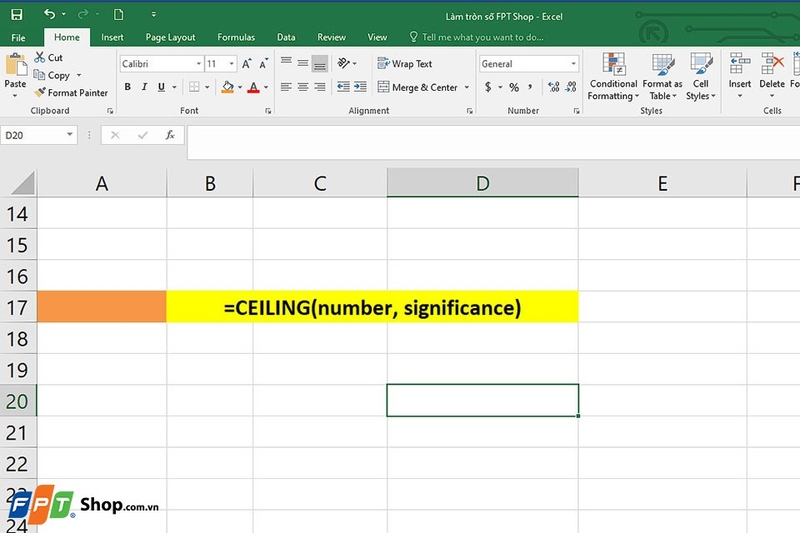Image resolution: width=800 pixels, height=533 pixels.
Task: Select the Format Painter tool
Action: coord(71,93)
